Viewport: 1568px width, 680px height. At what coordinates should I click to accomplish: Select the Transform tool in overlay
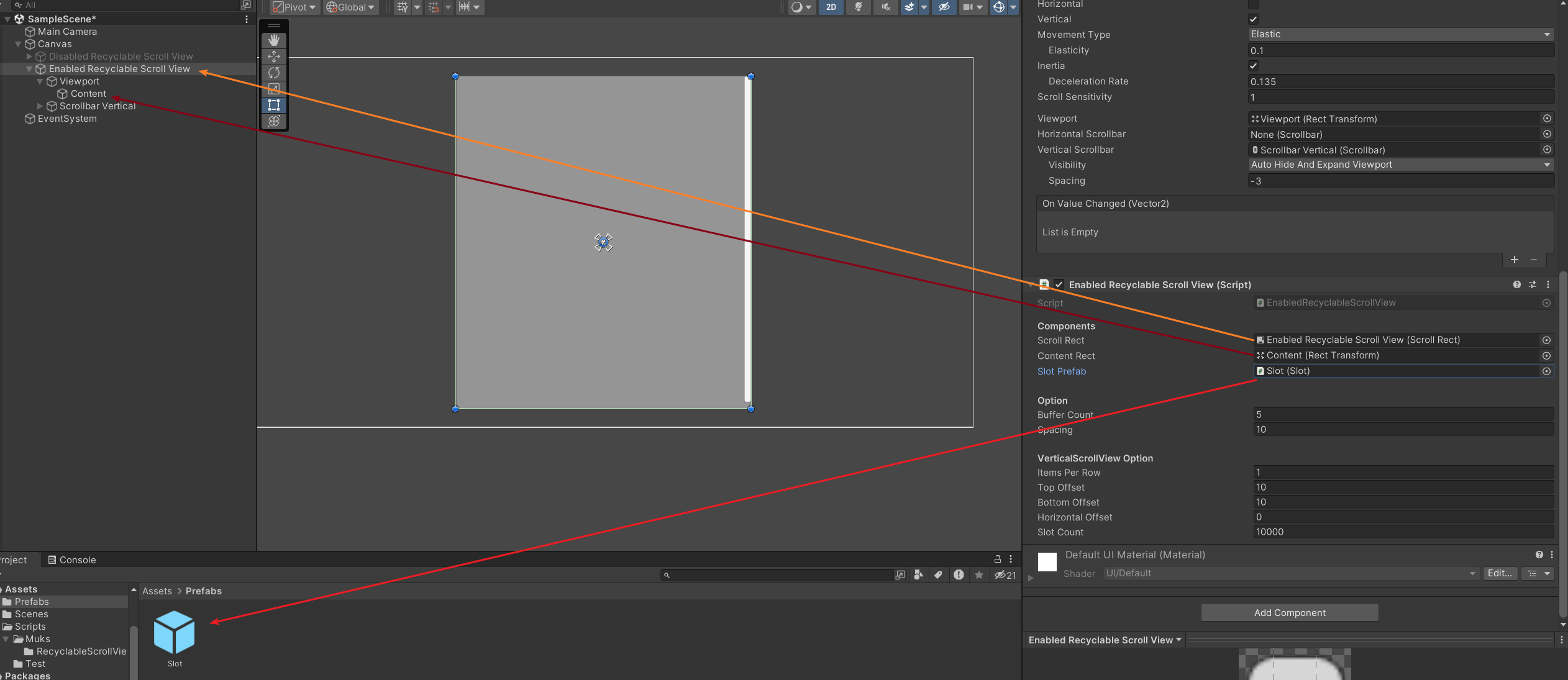click(x=274, y=121)
